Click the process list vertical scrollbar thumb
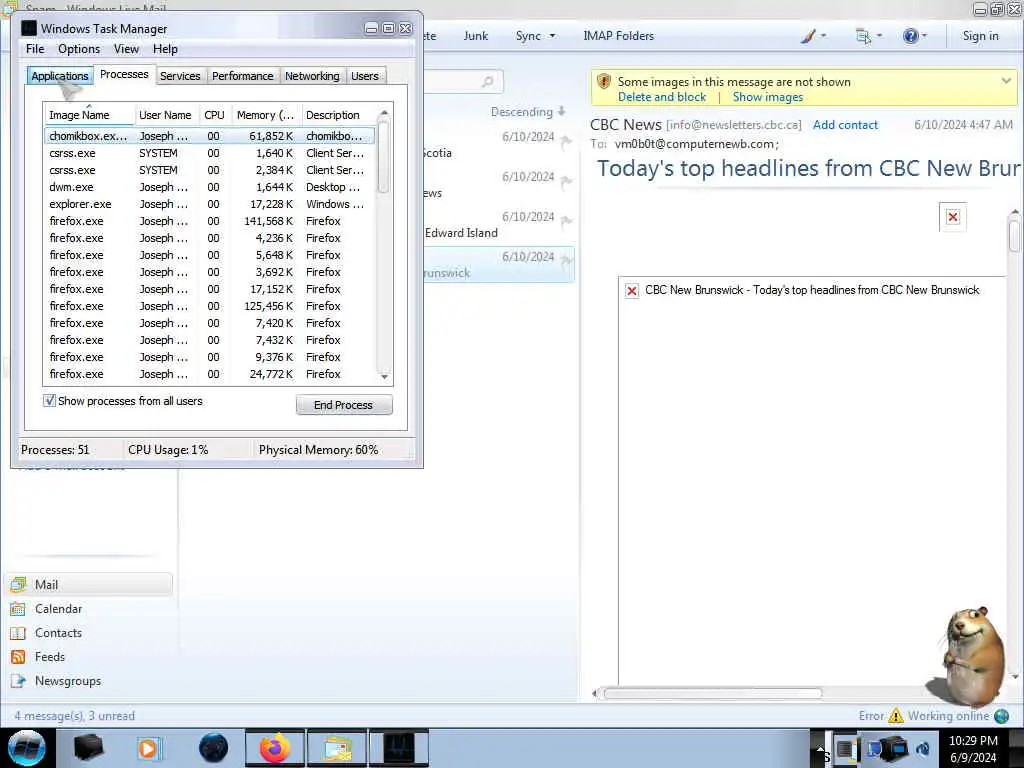 coord(384,157)
